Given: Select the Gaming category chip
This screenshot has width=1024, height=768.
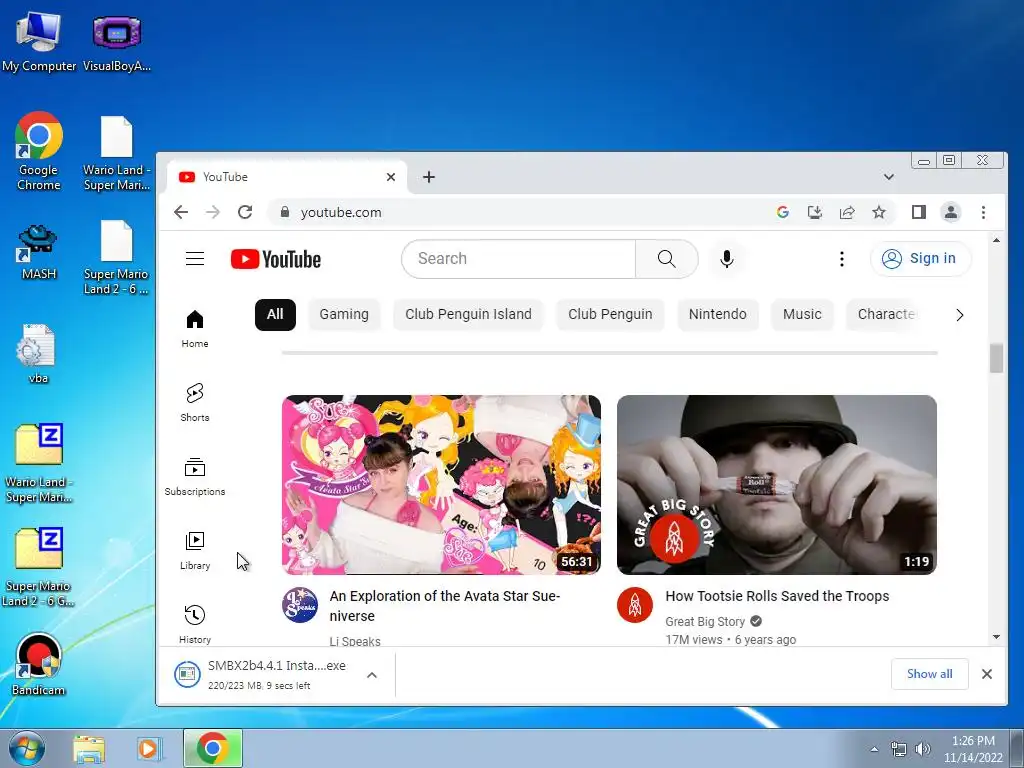Looking at the screenshot, I should click(344, 315).
